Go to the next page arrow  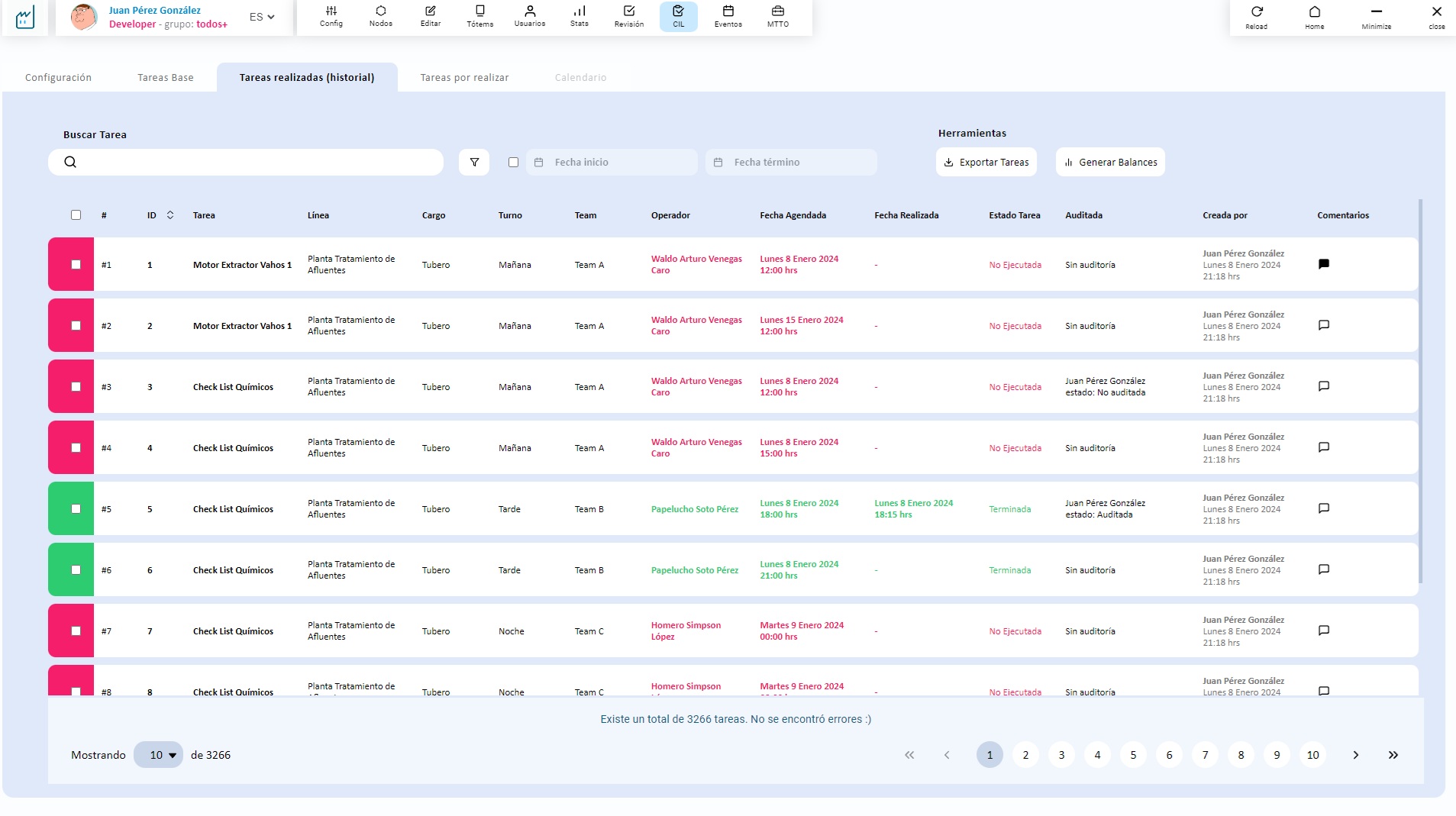[x=1356, y=755]
